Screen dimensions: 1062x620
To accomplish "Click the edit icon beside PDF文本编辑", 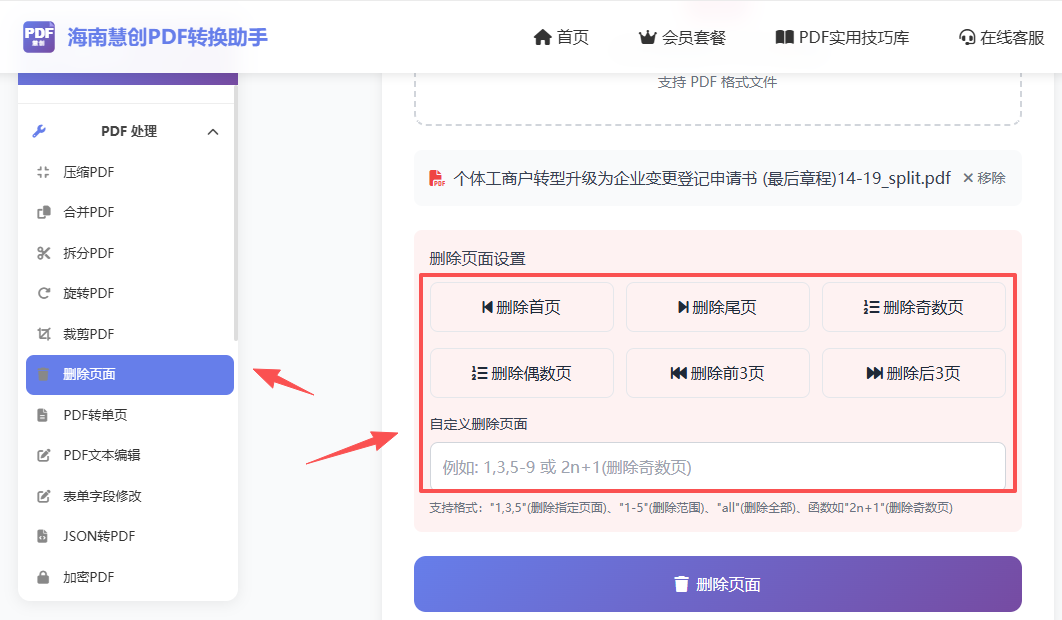I will (43, 455).
